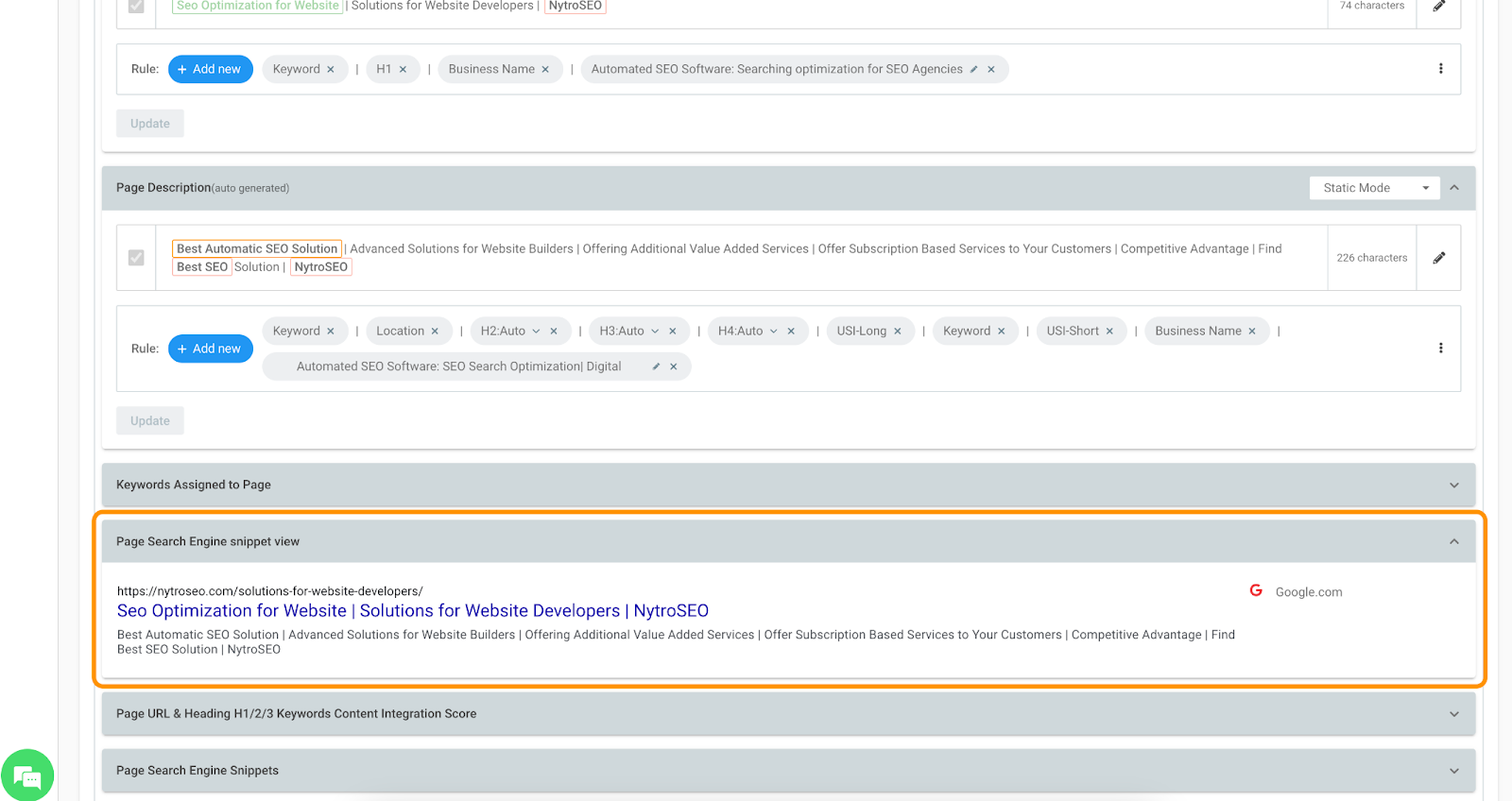This screenshot has height=801, width=1512.
Task: Open title rule three-dot options menu
Action: 1440,69
